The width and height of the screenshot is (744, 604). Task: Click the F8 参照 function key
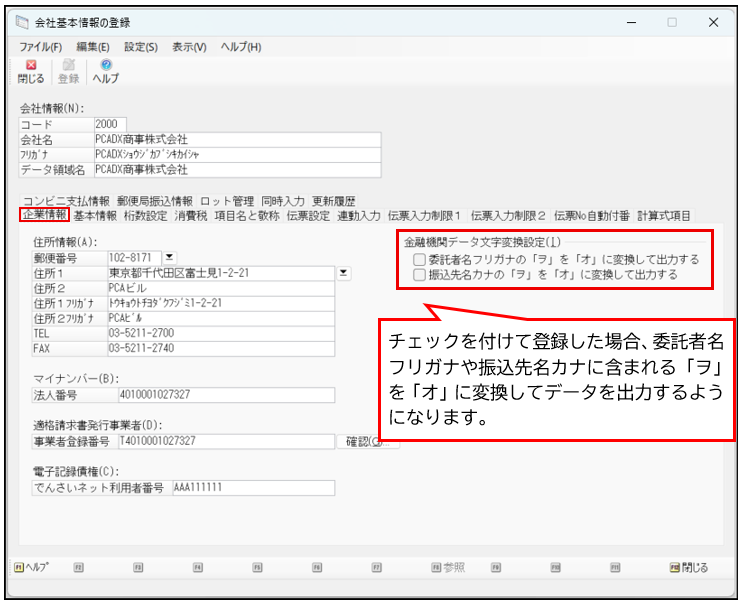pyautogui.click(x=448, y=567)
